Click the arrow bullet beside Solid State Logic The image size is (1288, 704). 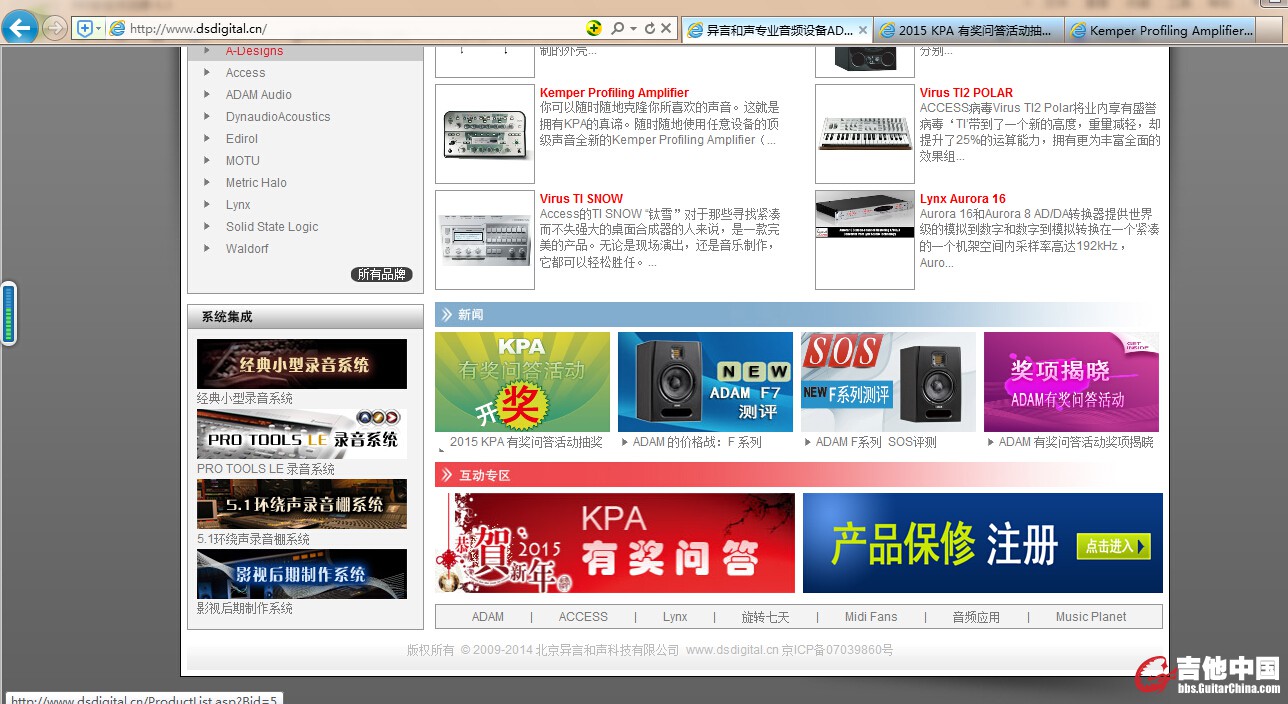[207, 226]
